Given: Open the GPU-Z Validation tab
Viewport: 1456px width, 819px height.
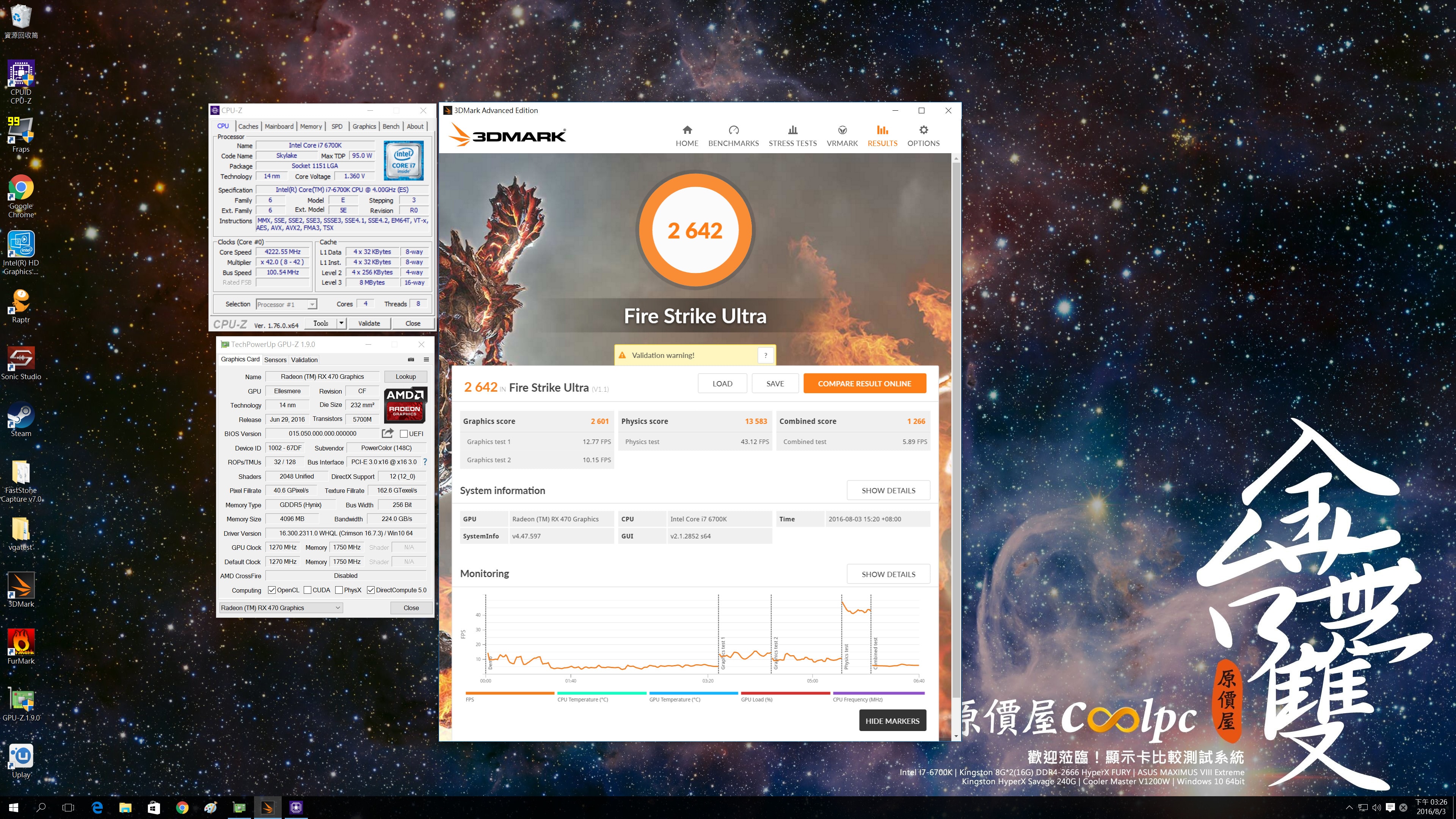Looking at the screenshot, I should coord(304,359).
